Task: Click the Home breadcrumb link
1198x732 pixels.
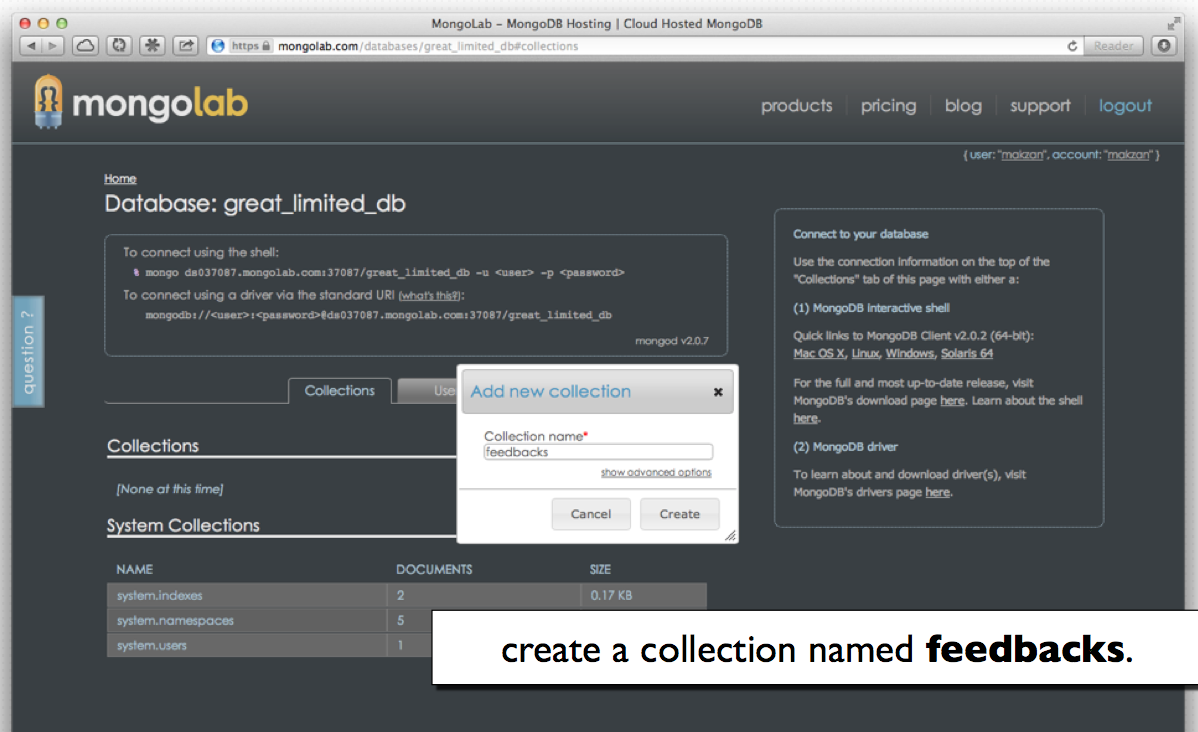Action: pos(120,179)
